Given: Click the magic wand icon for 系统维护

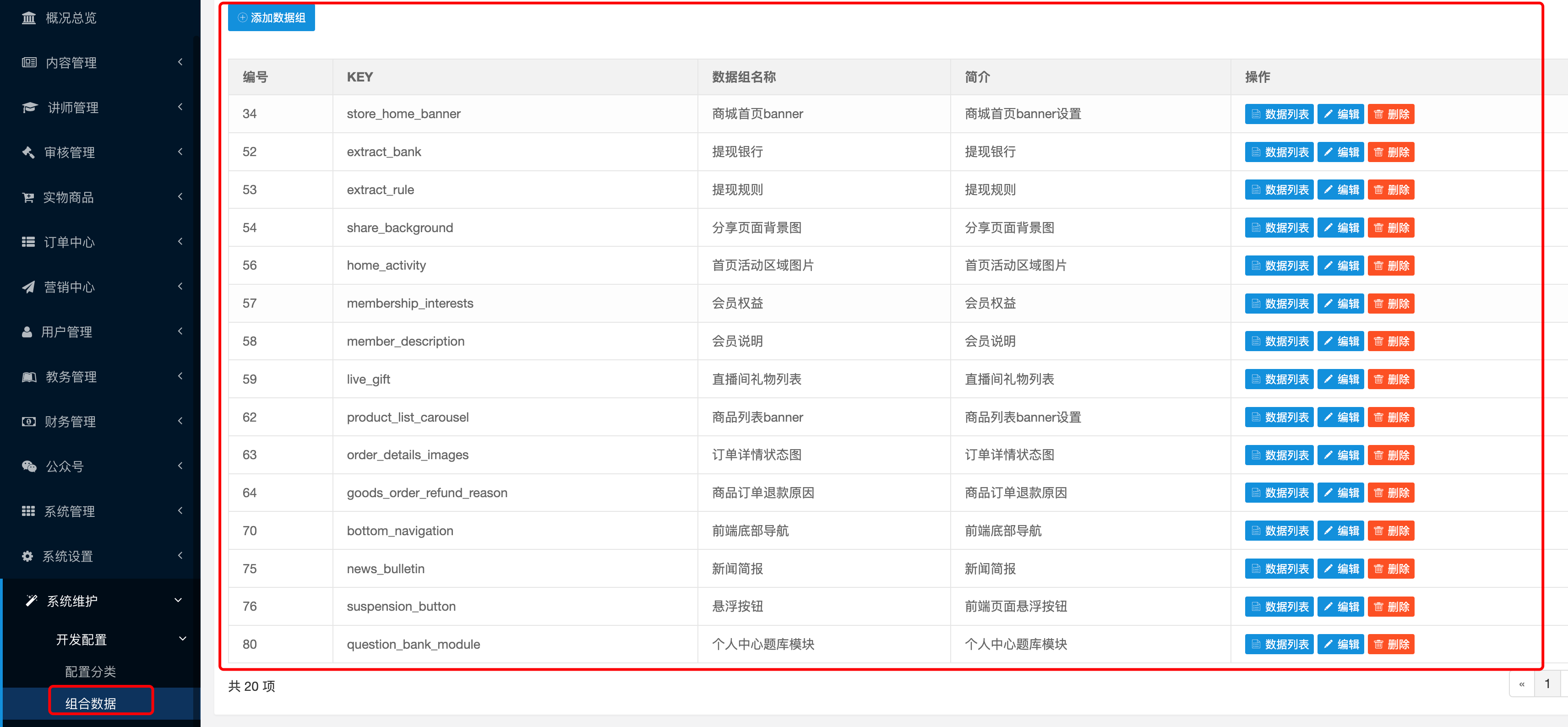Looking at the screenshot, I should click(x=31, y=601).
